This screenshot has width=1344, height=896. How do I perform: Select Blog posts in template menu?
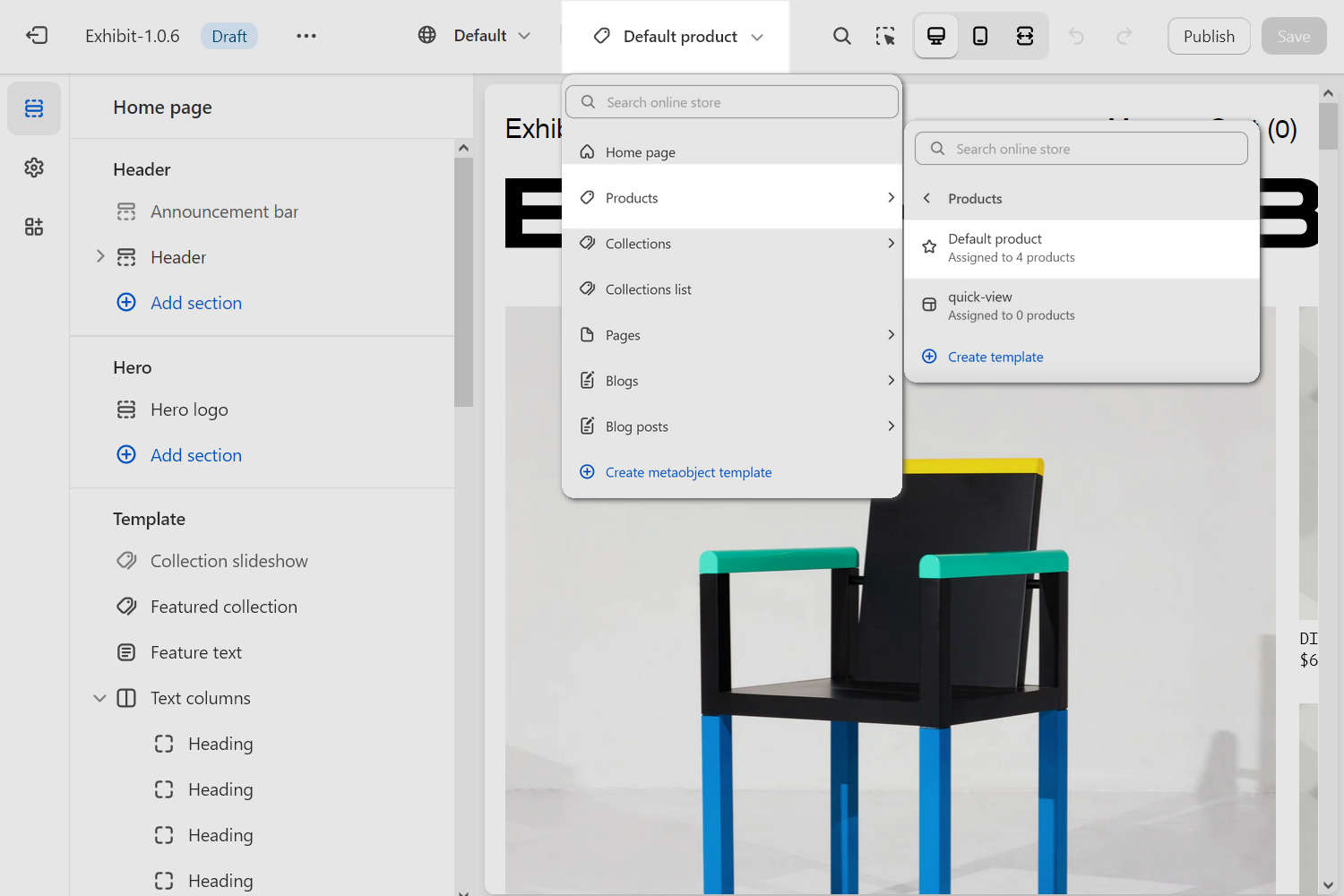point(732,426)
